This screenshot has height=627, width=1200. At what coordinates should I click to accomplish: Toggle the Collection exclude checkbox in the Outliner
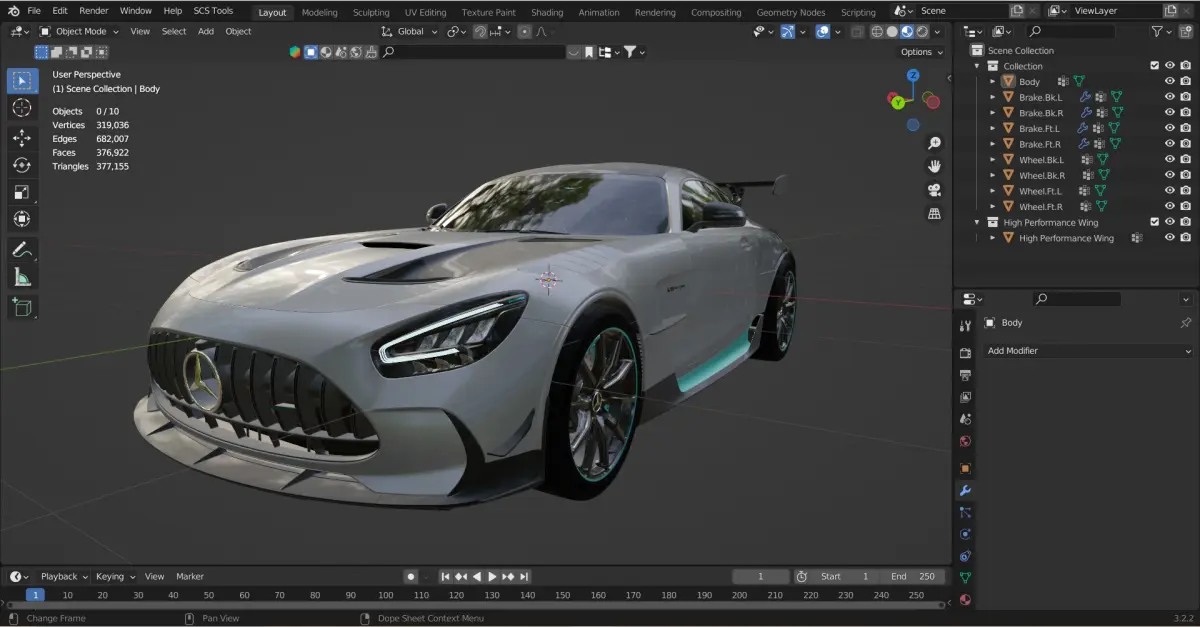[1155, 66]
